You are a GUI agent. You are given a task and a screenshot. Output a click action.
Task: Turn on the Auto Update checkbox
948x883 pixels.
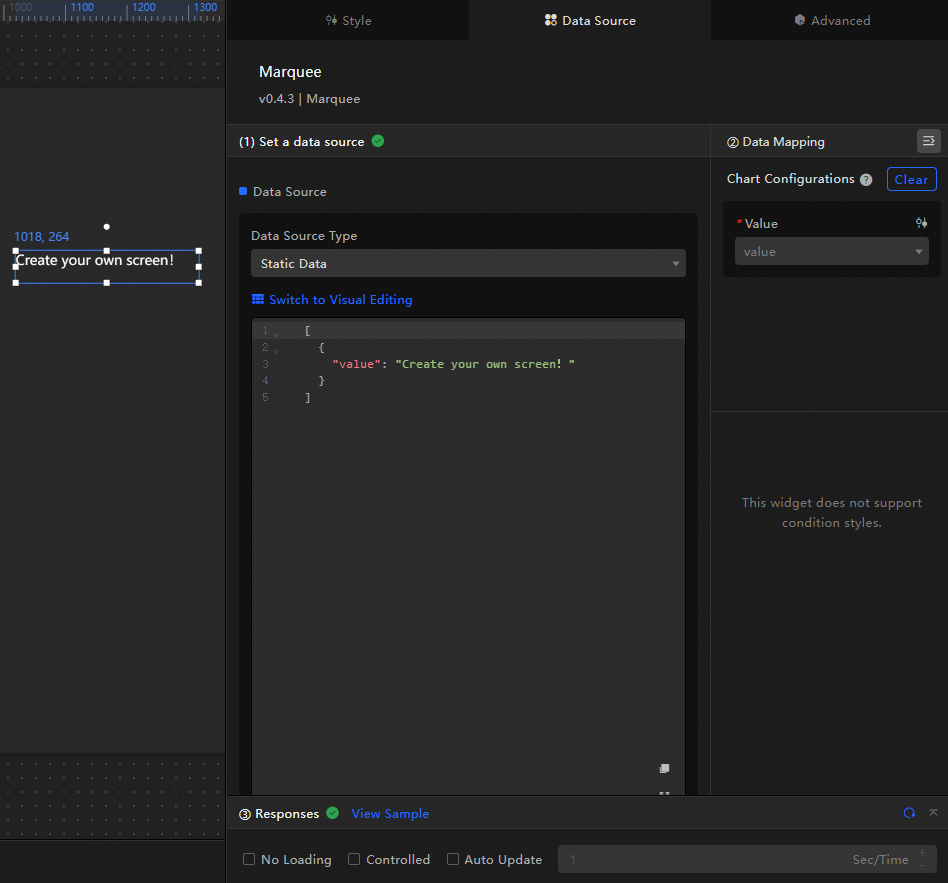(x=453, y=859)
